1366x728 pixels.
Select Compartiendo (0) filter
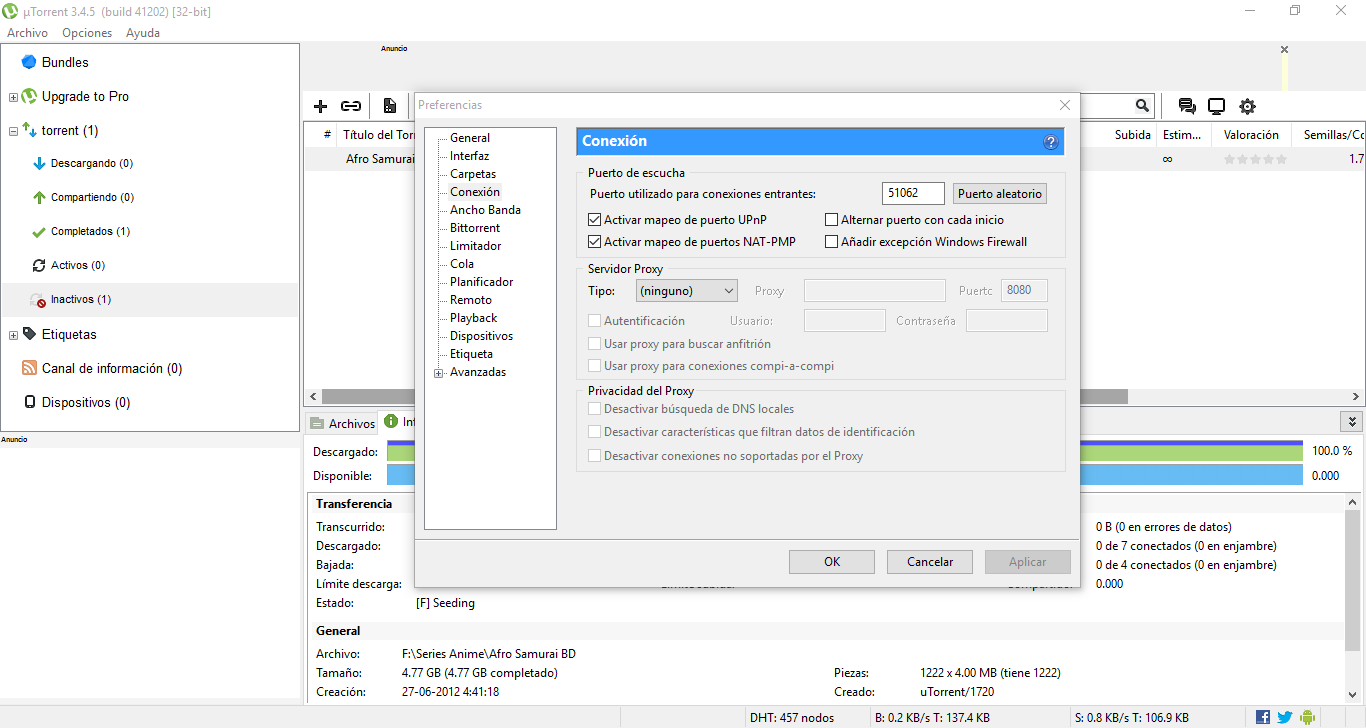click(92, 197)
